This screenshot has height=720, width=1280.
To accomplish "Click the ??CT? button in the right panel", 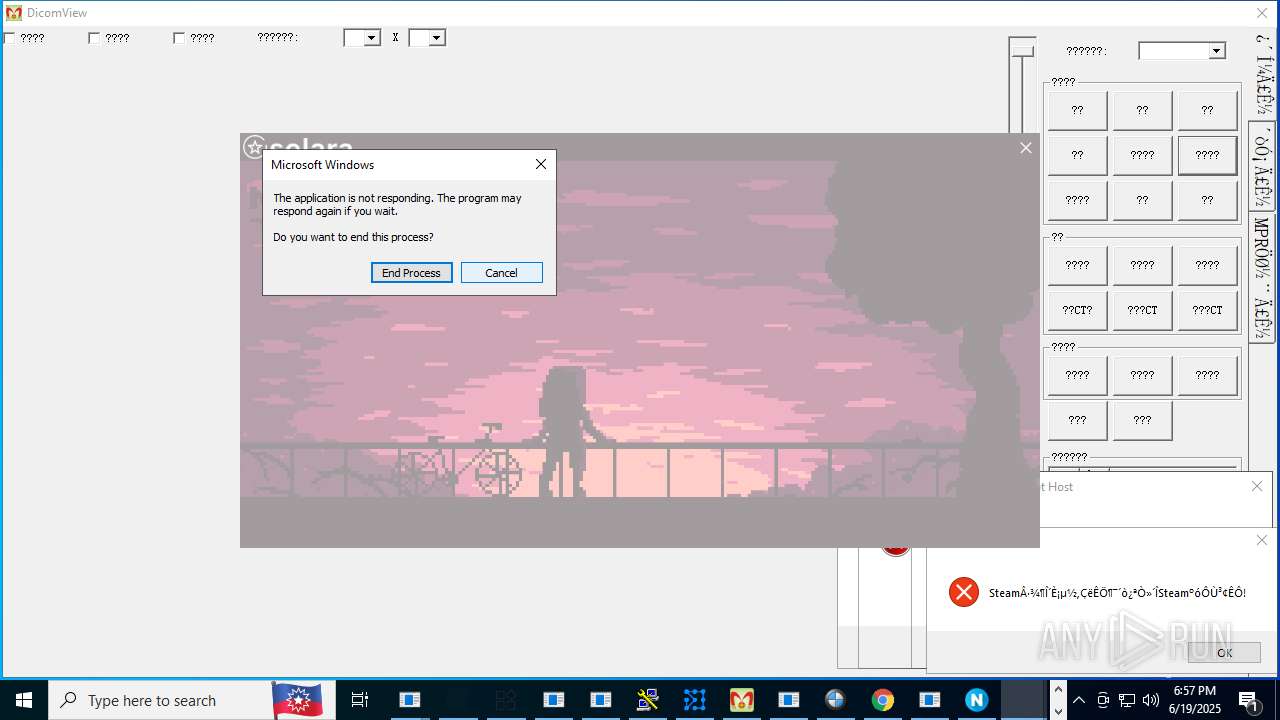I will 1077,310.
